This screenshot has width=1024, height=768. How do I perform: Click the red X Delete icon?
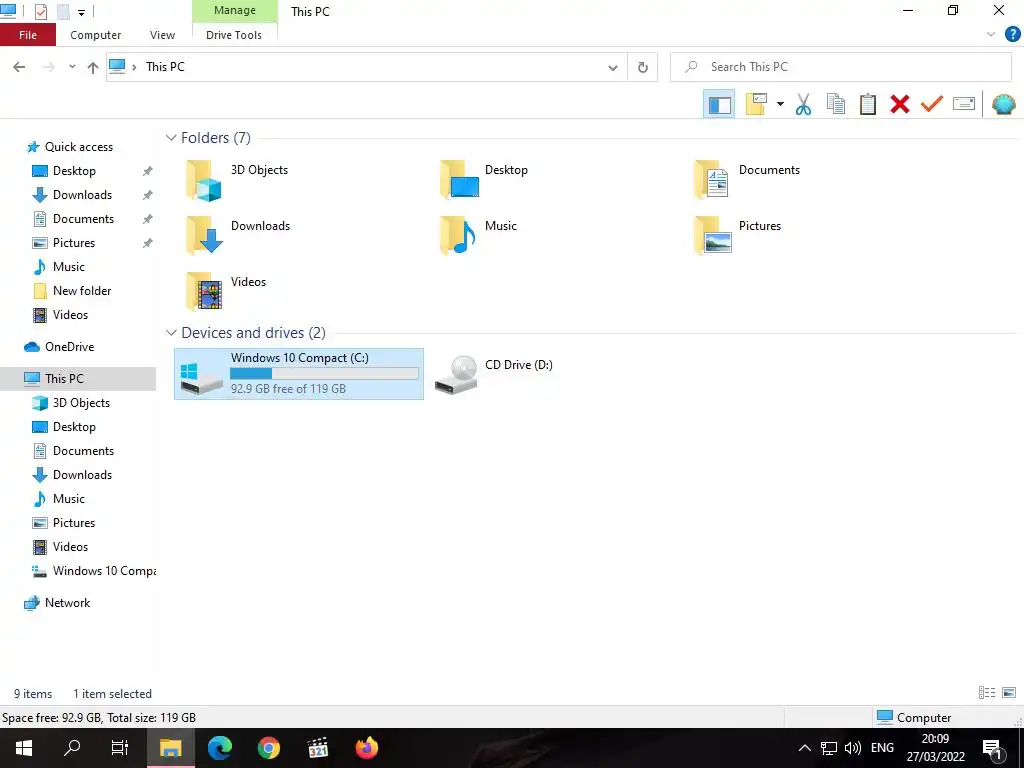tap(899, 104)
